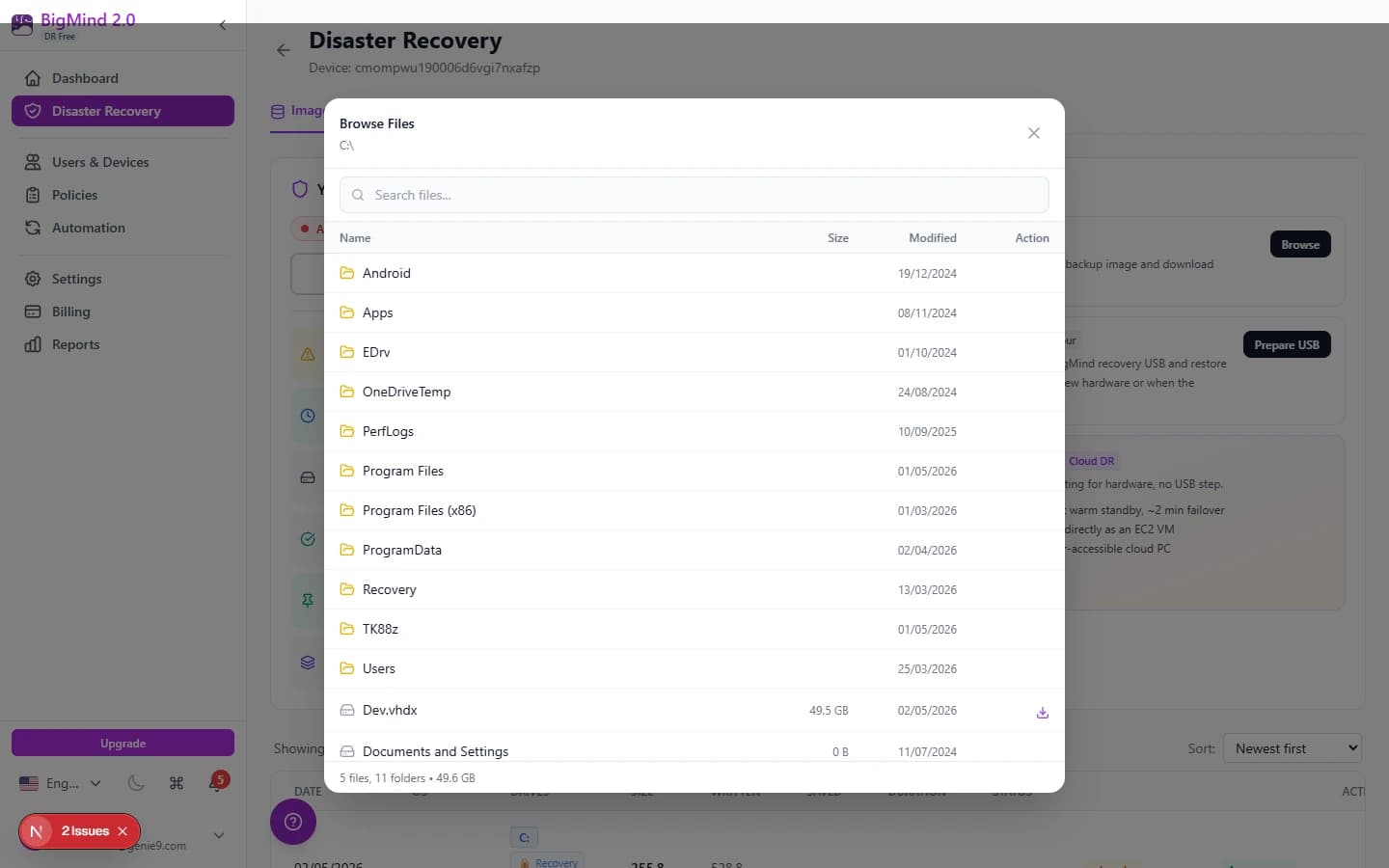The width and height of the screenshot is (1389, 868).
Task: Open the ProgramData folder
Action: click(x=694, y=550)
